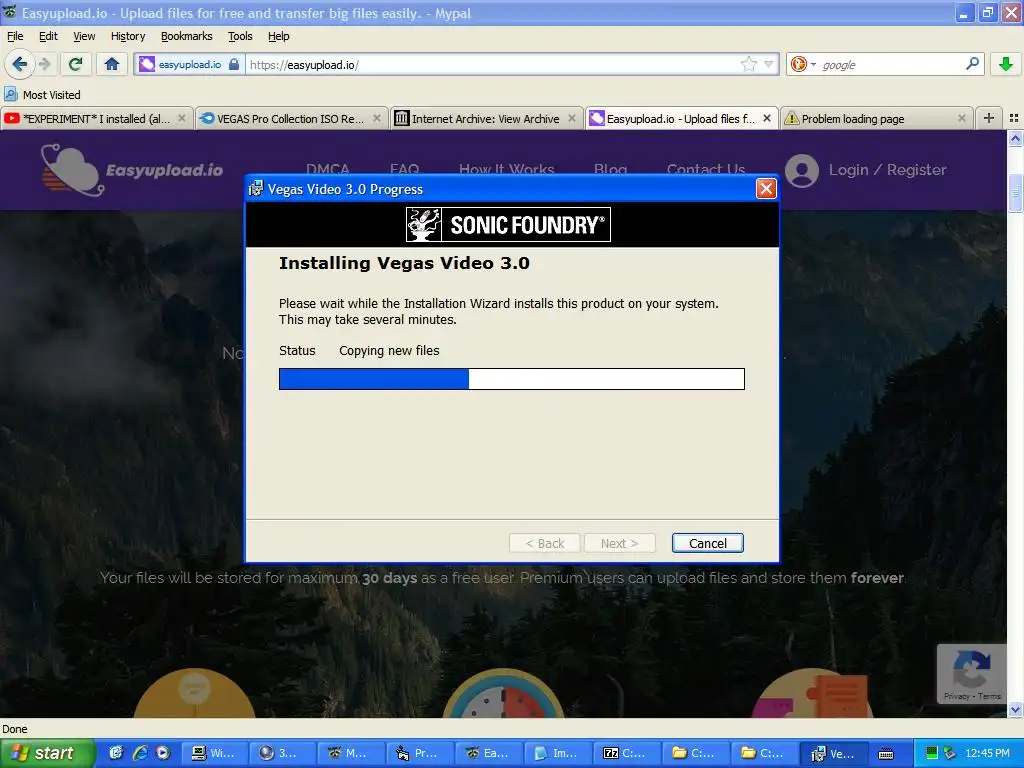Switch to the 7z C:... taskbar window
This screenshot has width=1024, height=768.
[x=629, y=753]
